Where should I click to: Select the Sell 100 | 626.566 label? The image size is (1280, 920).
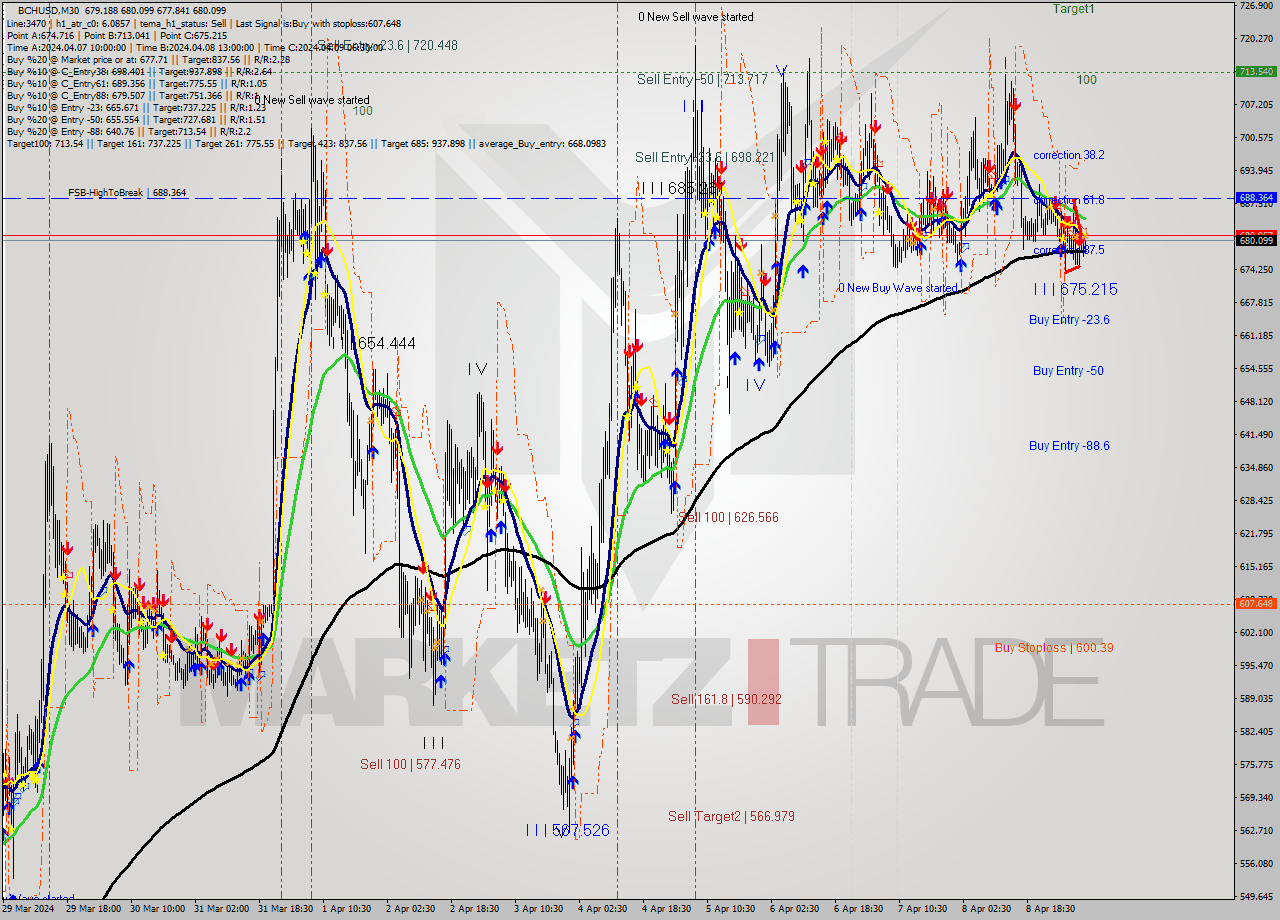pos(728,517)
